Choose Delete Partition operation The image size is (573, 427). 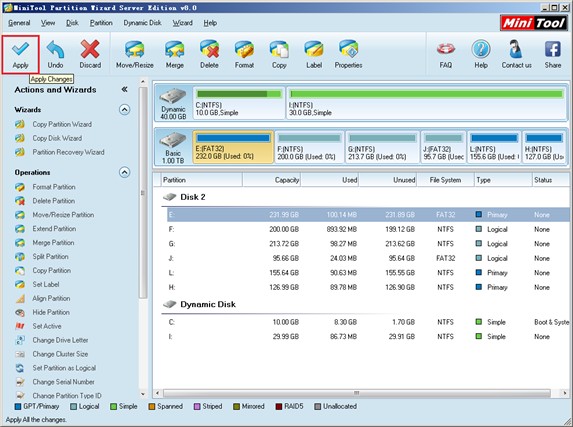pyautogui.click(x=53, y=201)
